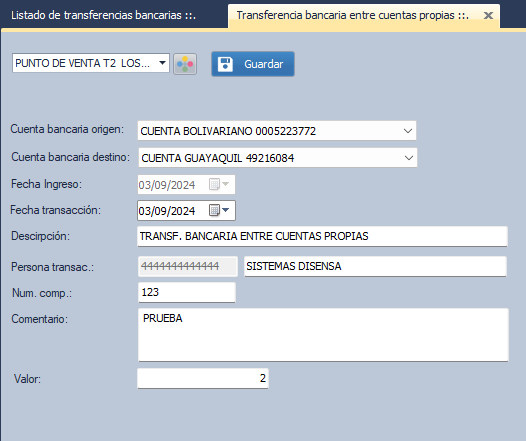Click the Persona transac. ID field
The height and width of the screenshot is (441, 526).
pos(188,266)
